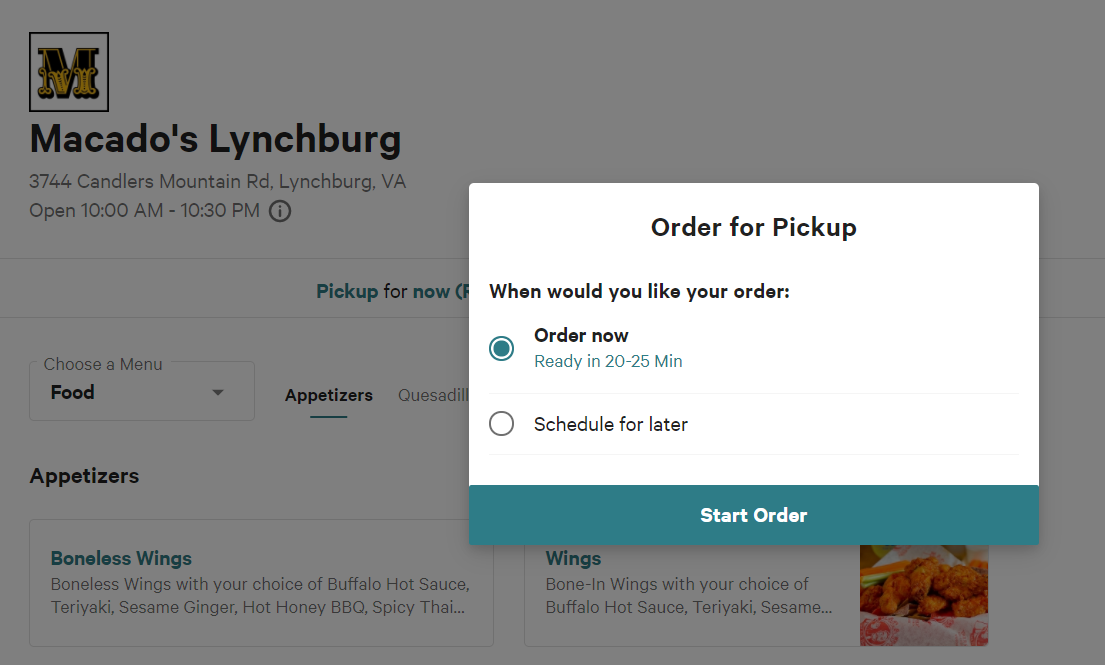Image resolution: width=1105 pixels, height=665 pixels.
Task: Open the Wings menu item title
Action: click(x=573, y=558)
